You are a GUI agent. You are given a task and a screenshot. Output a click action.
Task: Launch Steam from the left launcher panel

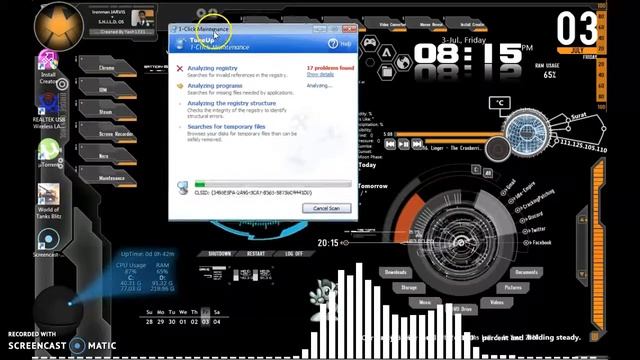point(107,111)
